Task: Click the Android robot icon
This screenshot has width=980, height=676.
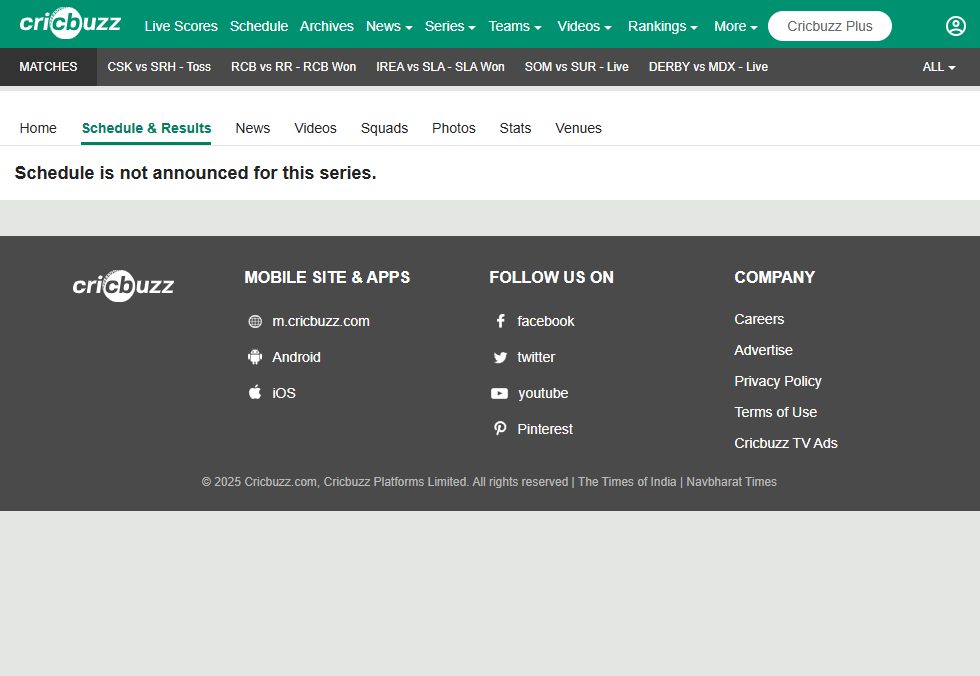Action: pyautogui.click(x=255, y=357)
